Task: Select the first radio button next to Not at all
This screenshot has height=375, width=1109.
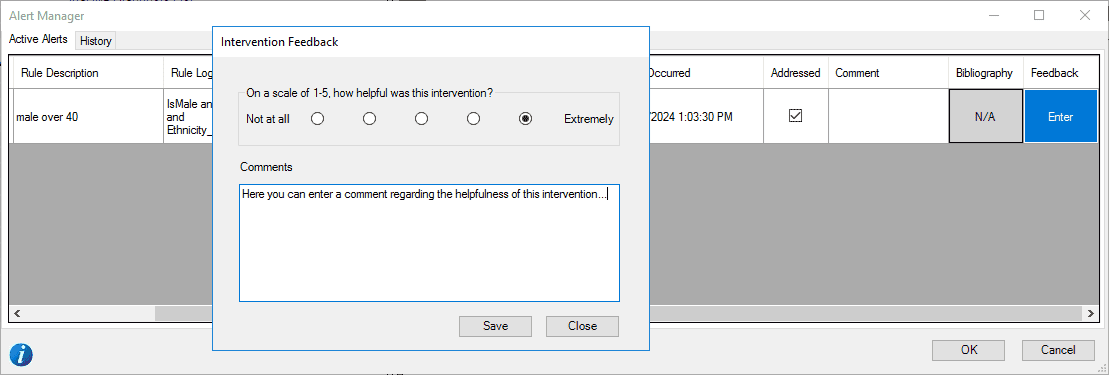Action: click(318, 119)
